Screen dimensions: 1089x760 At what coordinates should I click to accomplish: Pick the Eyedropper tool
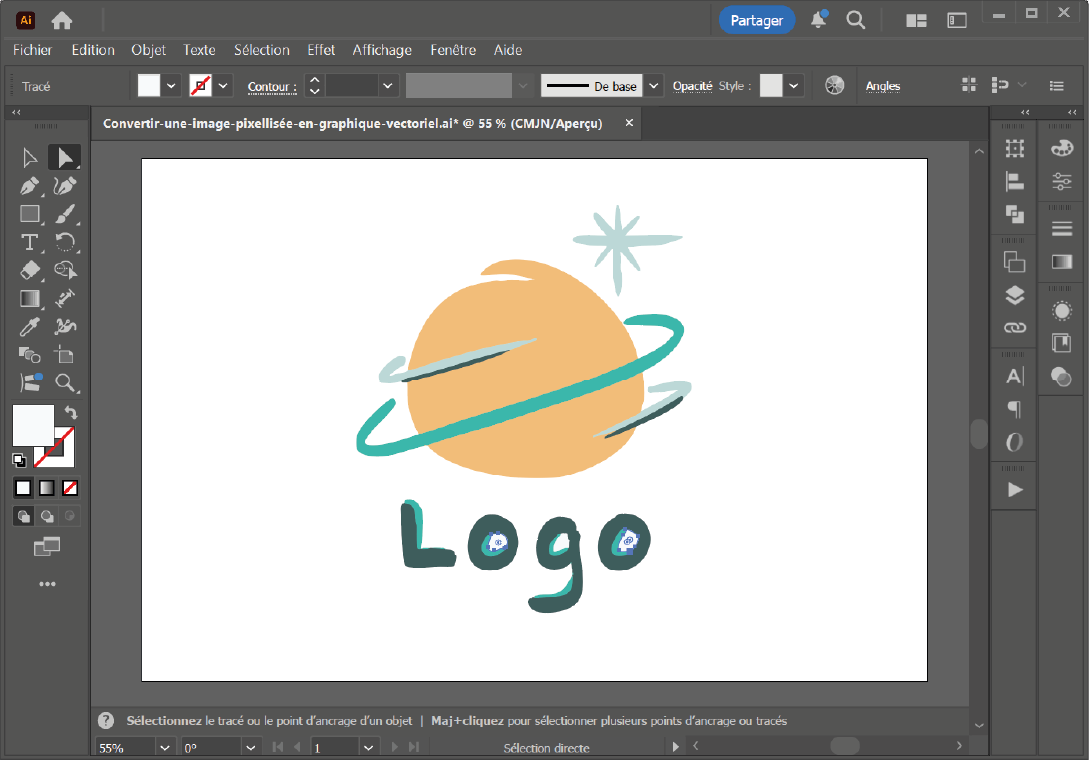tap(30, 326)
